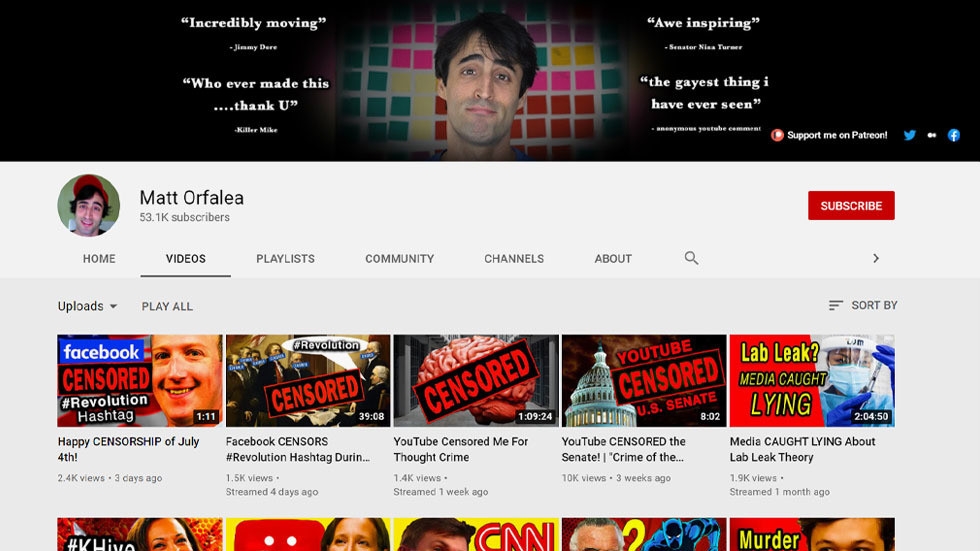Open the Twitter link icon in banner
Screen dimensions: 980x551
pyautogui.click(x=909, y=135)
